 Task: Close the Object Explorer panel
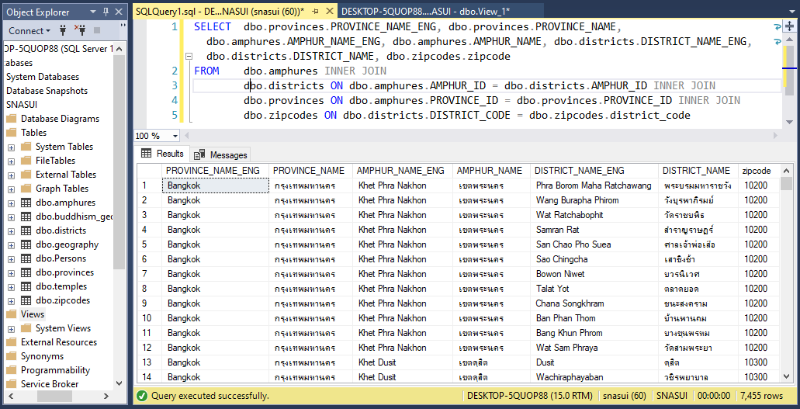(119, 11)
